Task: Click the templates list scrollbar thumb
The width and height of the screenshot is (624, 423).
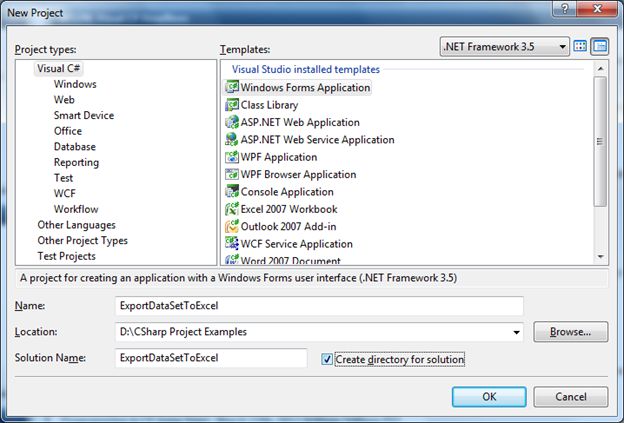Action: pos(600,141)
